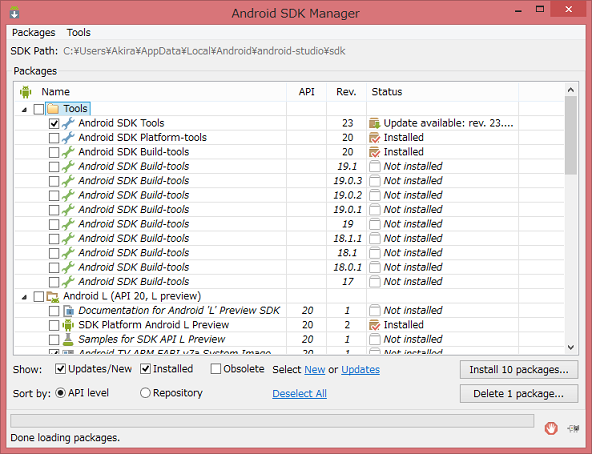Click the loading progress bar

coord(272,421)
